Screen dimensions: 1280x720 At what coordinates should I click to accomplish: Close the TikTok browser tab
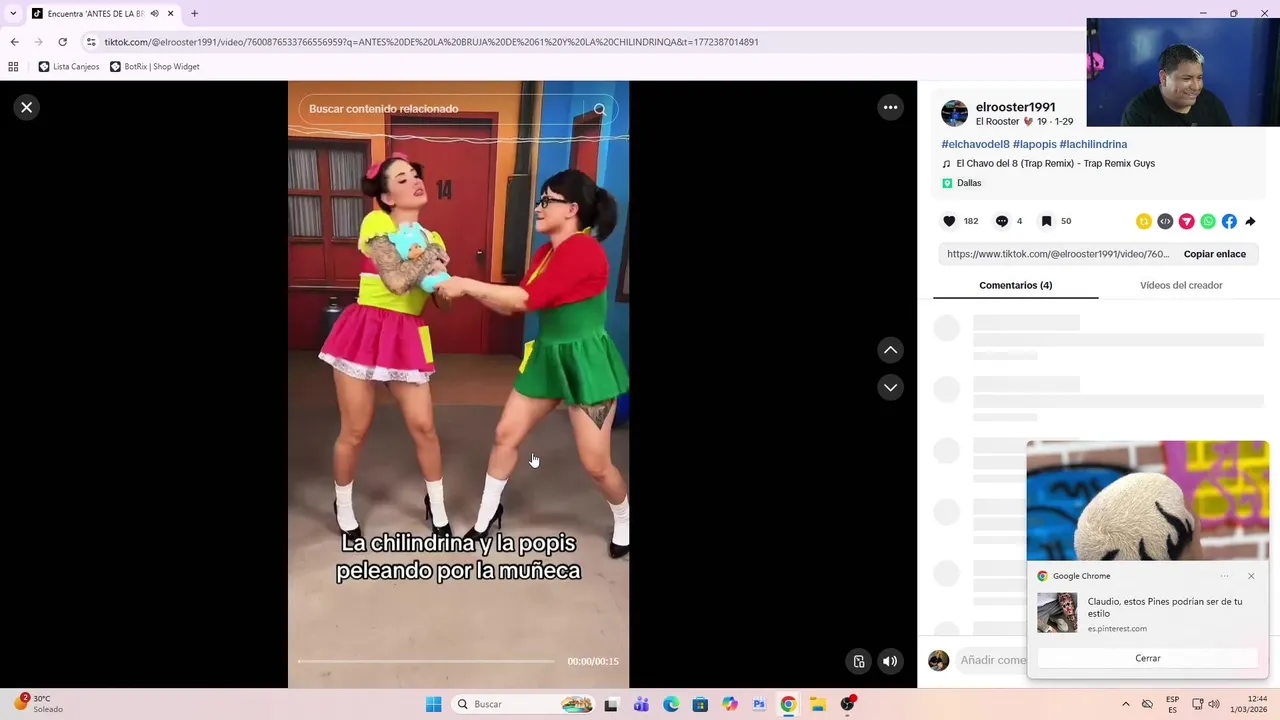(170, 14)
